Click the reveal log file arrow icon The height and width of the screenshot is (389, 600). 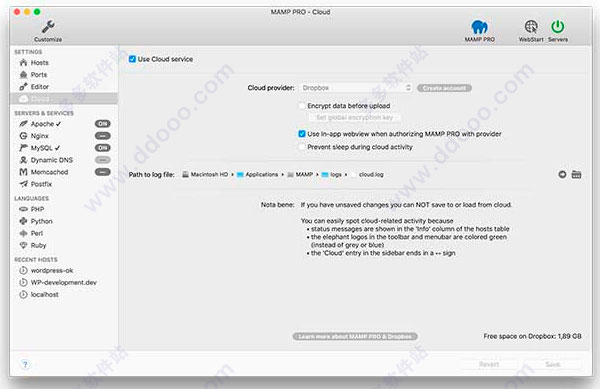click(562, 174)
